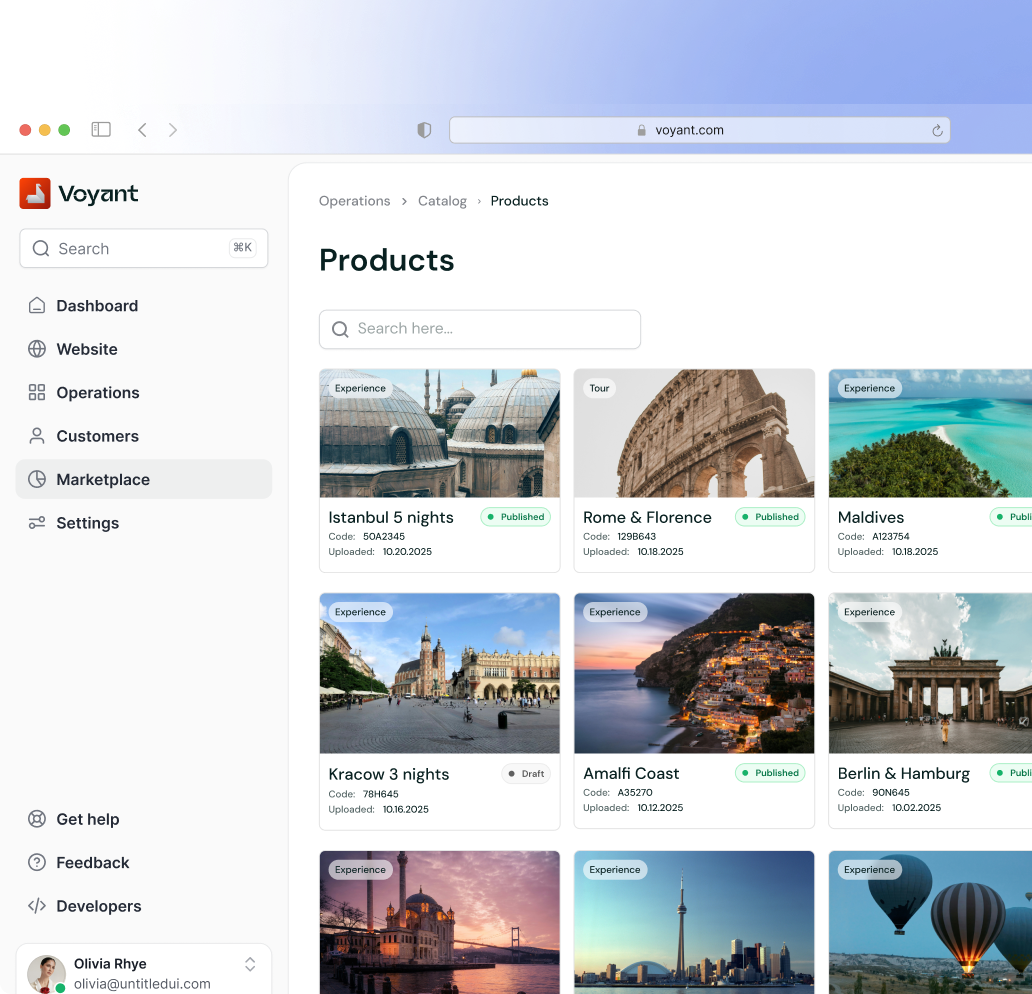Click the Get help lifebuoy icon
The height and width of the screenshot is (994, 1032).
click(x=36, y=819)
